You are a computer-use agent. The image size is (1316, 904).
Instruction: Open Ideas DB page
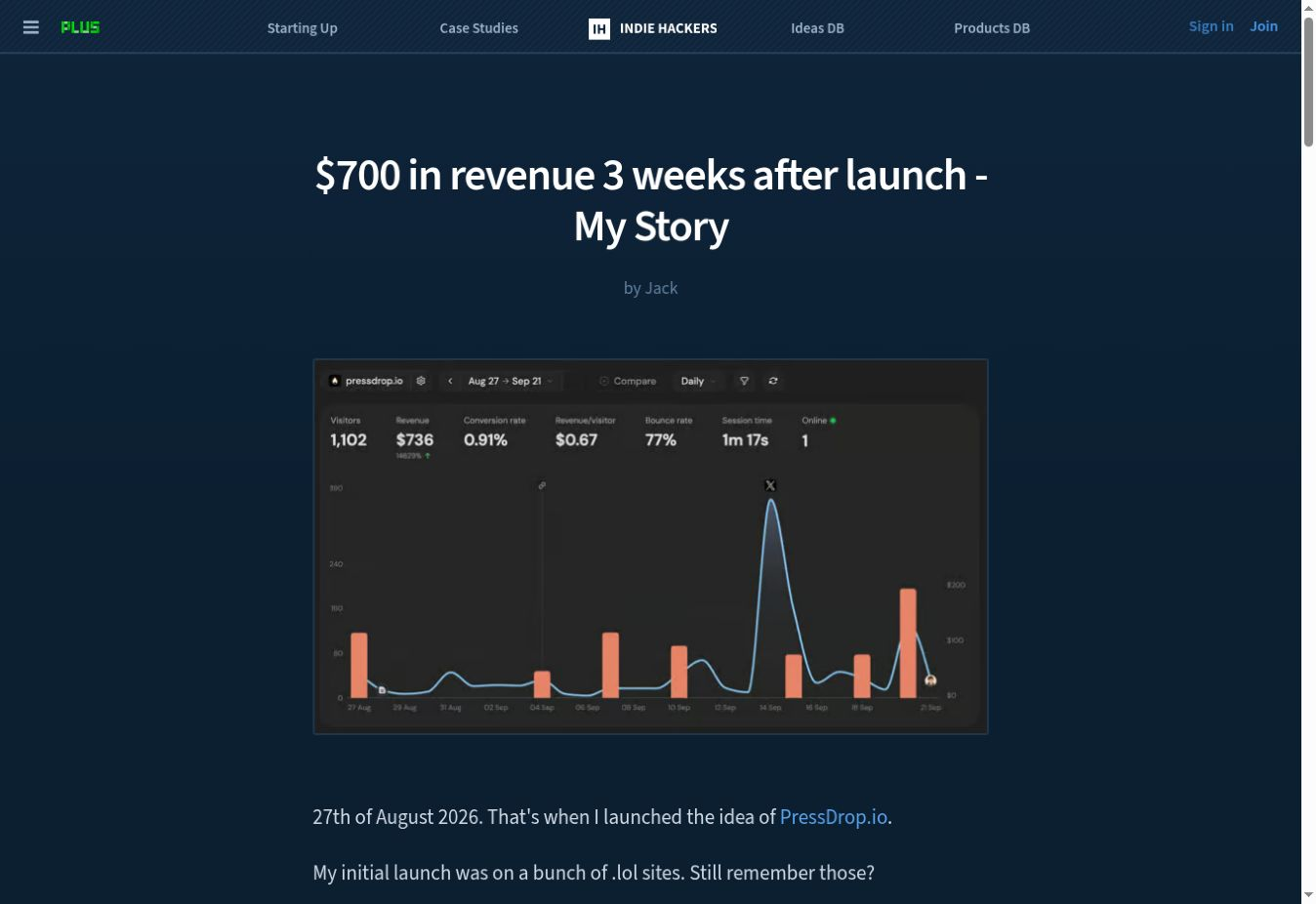tap(817, 28)
